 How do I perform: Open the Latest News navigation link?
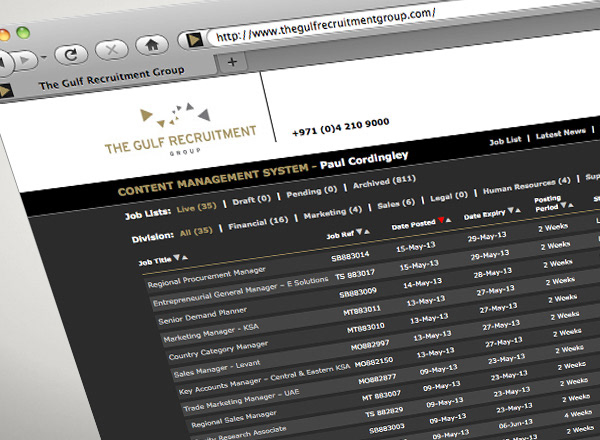pos(561,133)
